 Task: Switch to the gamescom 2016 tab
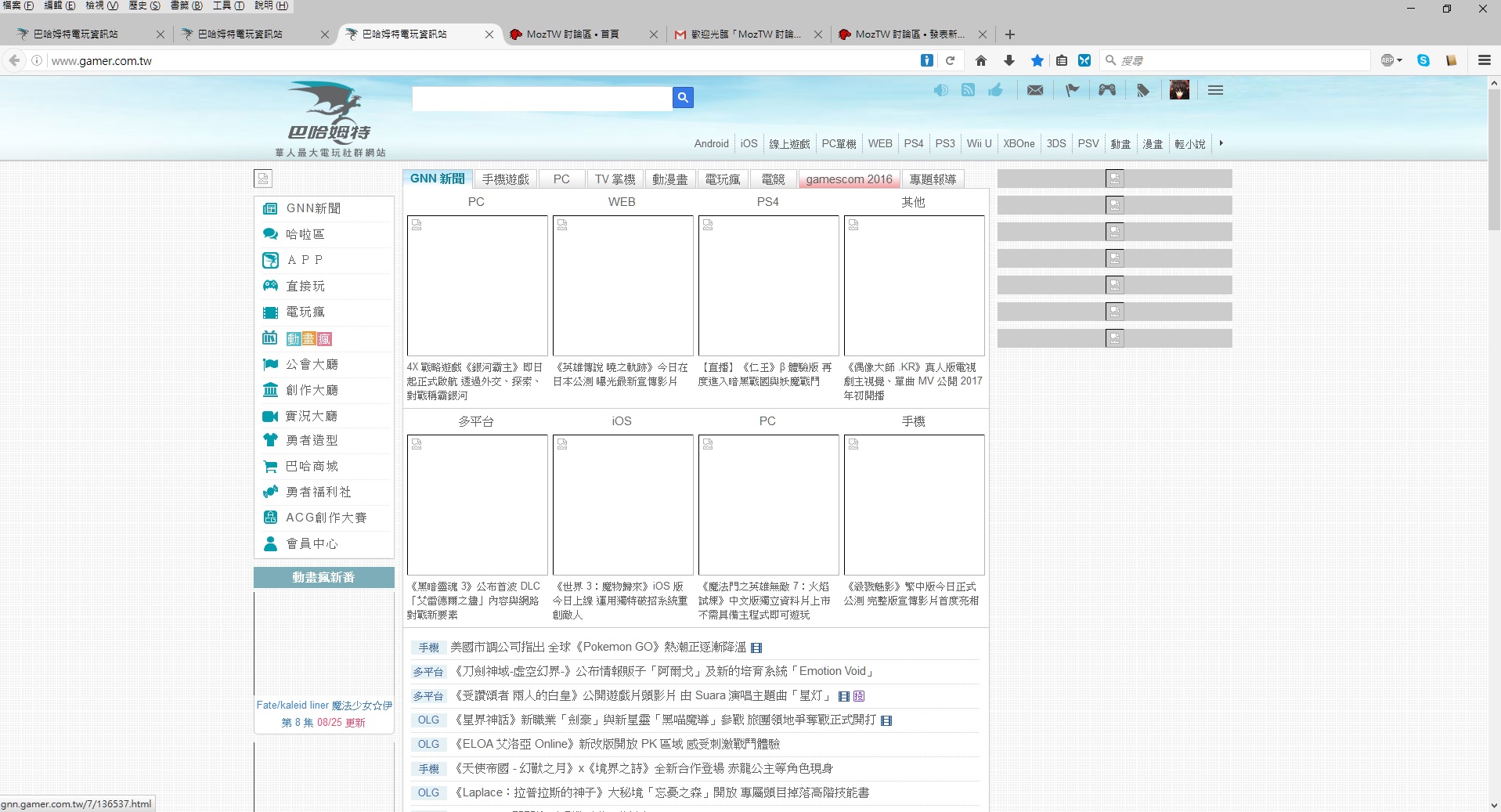click(x=849, y=179)
